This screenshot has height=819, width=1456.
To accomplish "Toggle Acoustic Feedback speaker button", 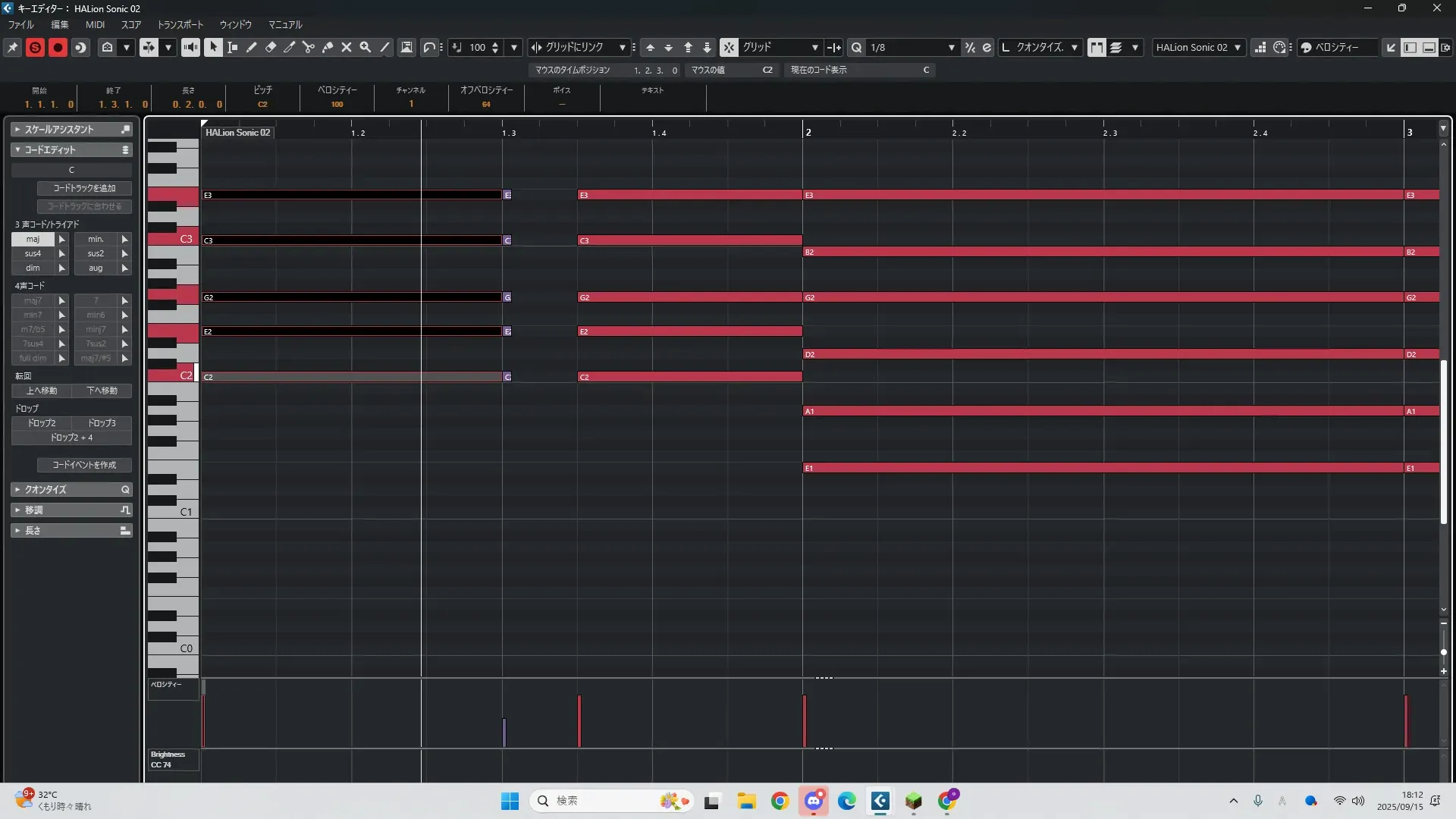I will (190, 47).
